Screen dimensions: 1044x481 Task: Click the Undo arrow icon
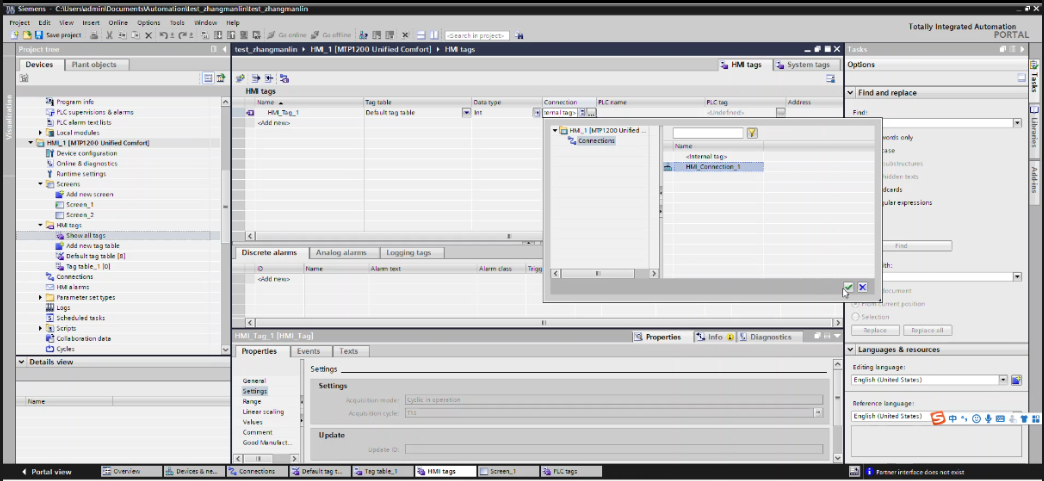pos(164,35)
